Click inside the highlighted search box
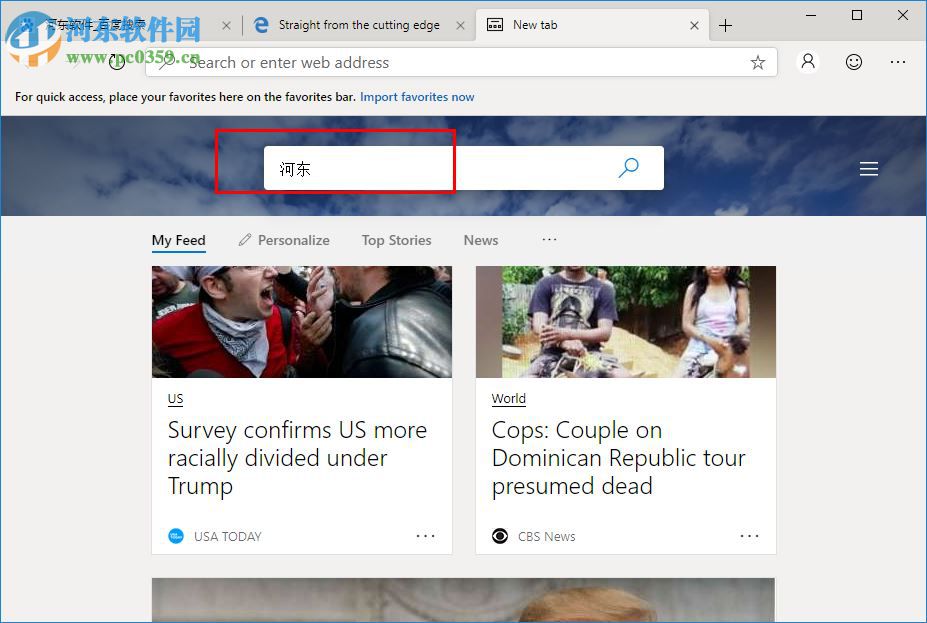Screen dimensions: 927x623 click(359, 168)
